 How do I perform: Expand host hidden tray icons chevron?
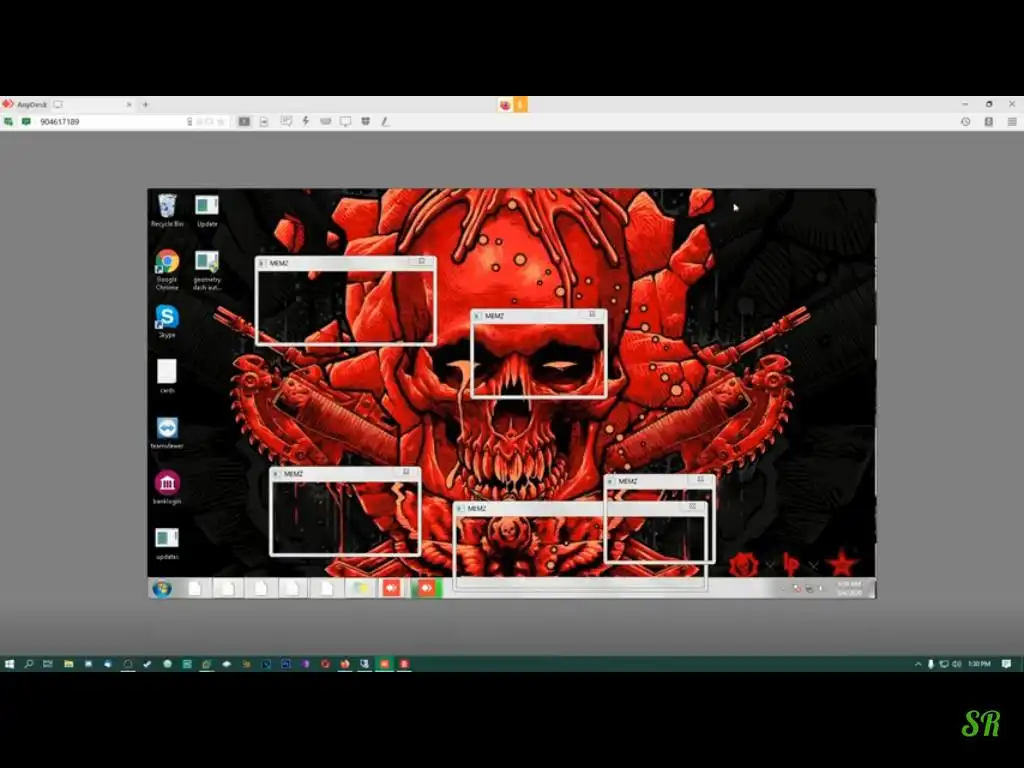918,664
